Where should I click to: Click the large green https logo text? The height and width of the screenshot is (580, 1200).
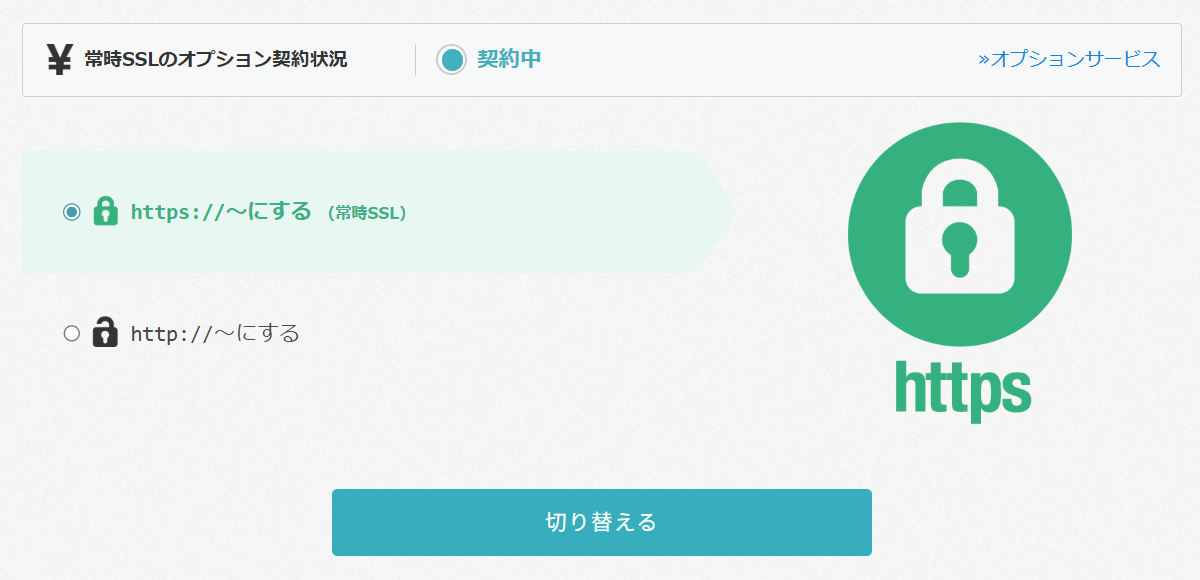tap(962, 390)
